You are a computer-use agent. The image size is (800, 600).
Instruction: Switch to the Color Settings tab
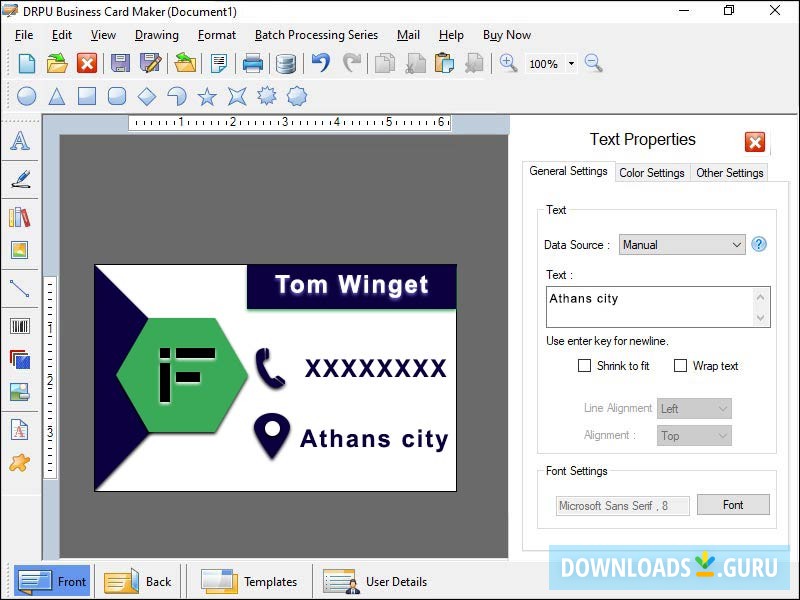pos(652,173)
